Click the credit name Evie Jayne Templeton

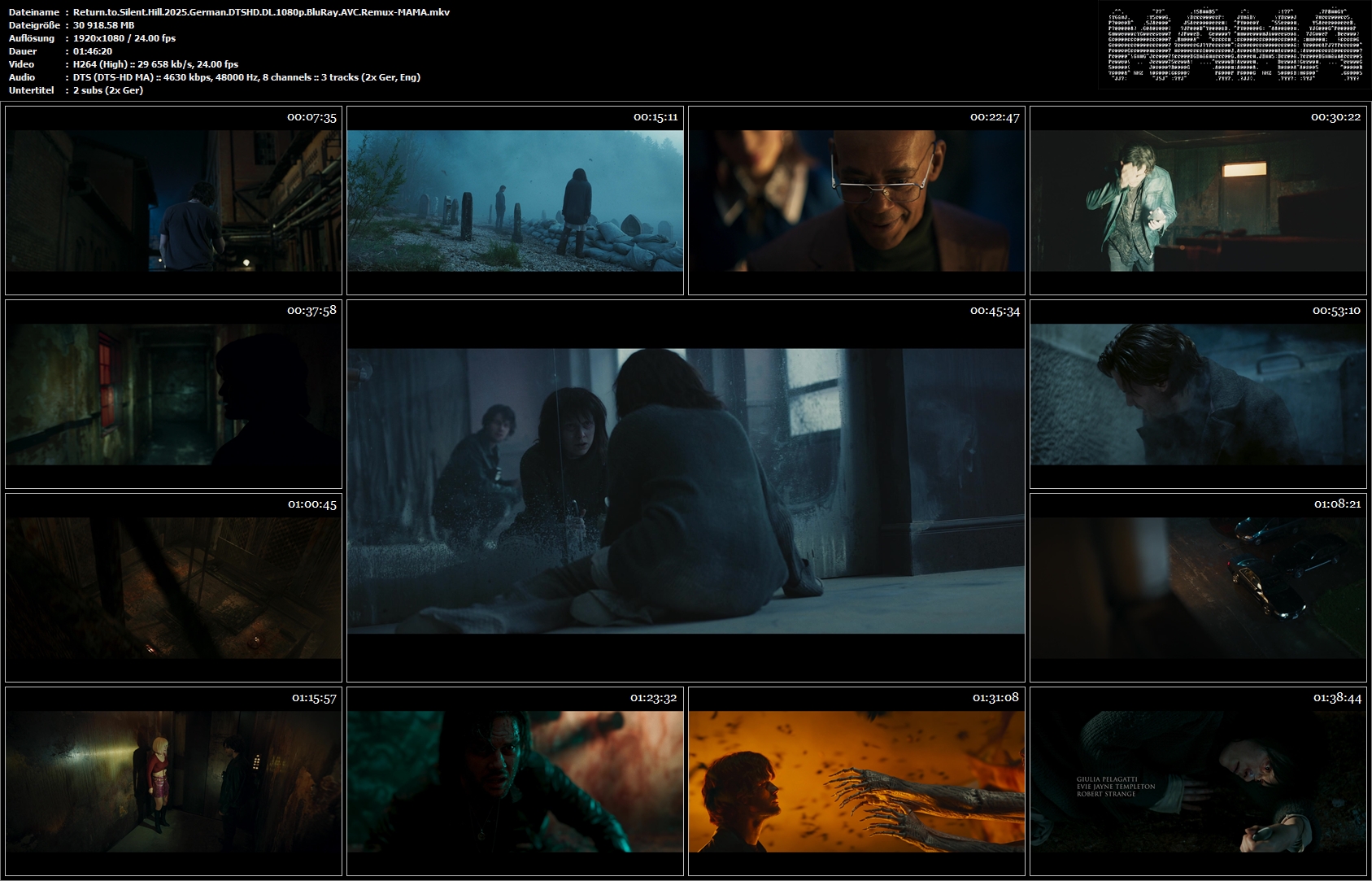click(x=1116, y=787)
